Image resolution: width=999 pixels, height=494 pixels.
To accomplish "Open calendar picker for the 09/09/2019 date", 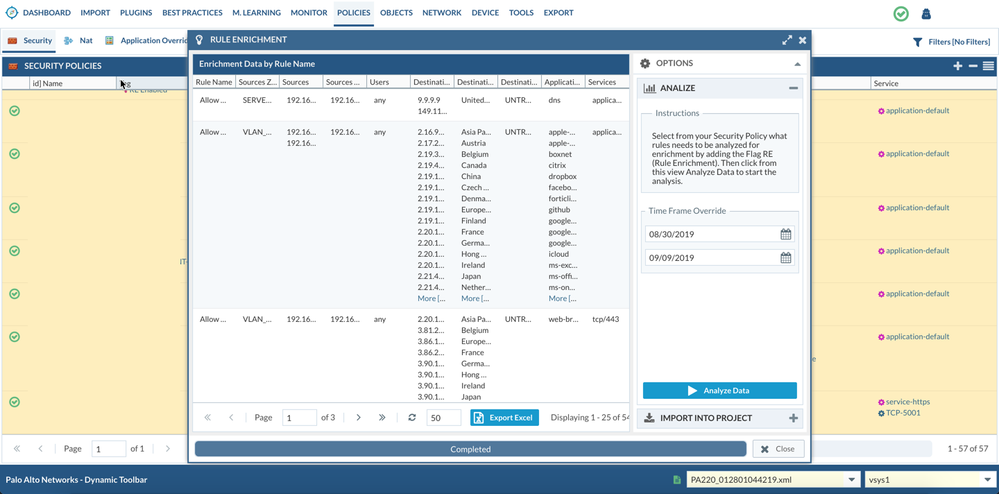I will pyautogui.click(x=786, y=258).
